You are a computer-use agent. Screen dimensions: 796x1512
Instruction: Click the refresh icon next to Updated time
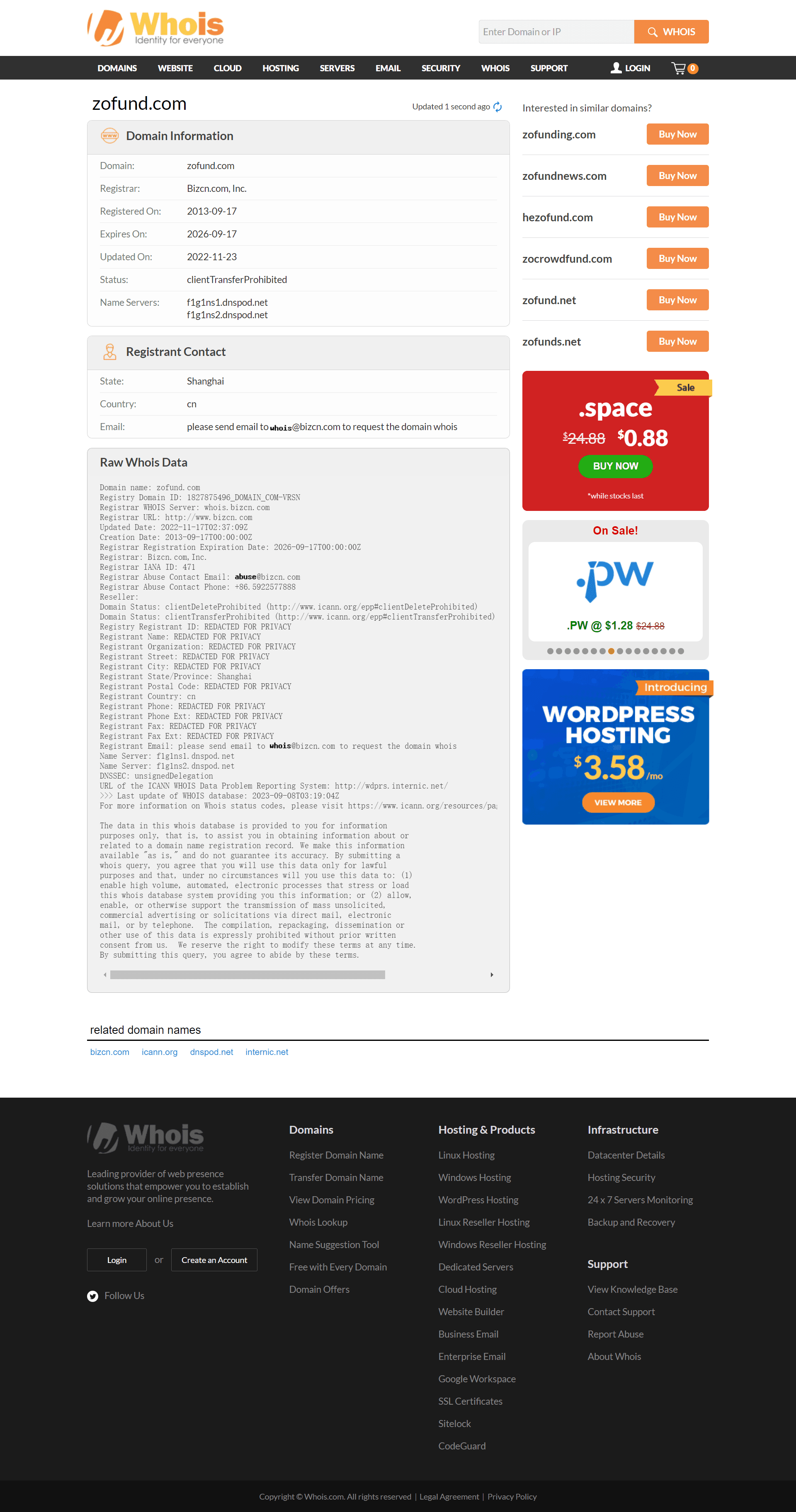[498, 107]
